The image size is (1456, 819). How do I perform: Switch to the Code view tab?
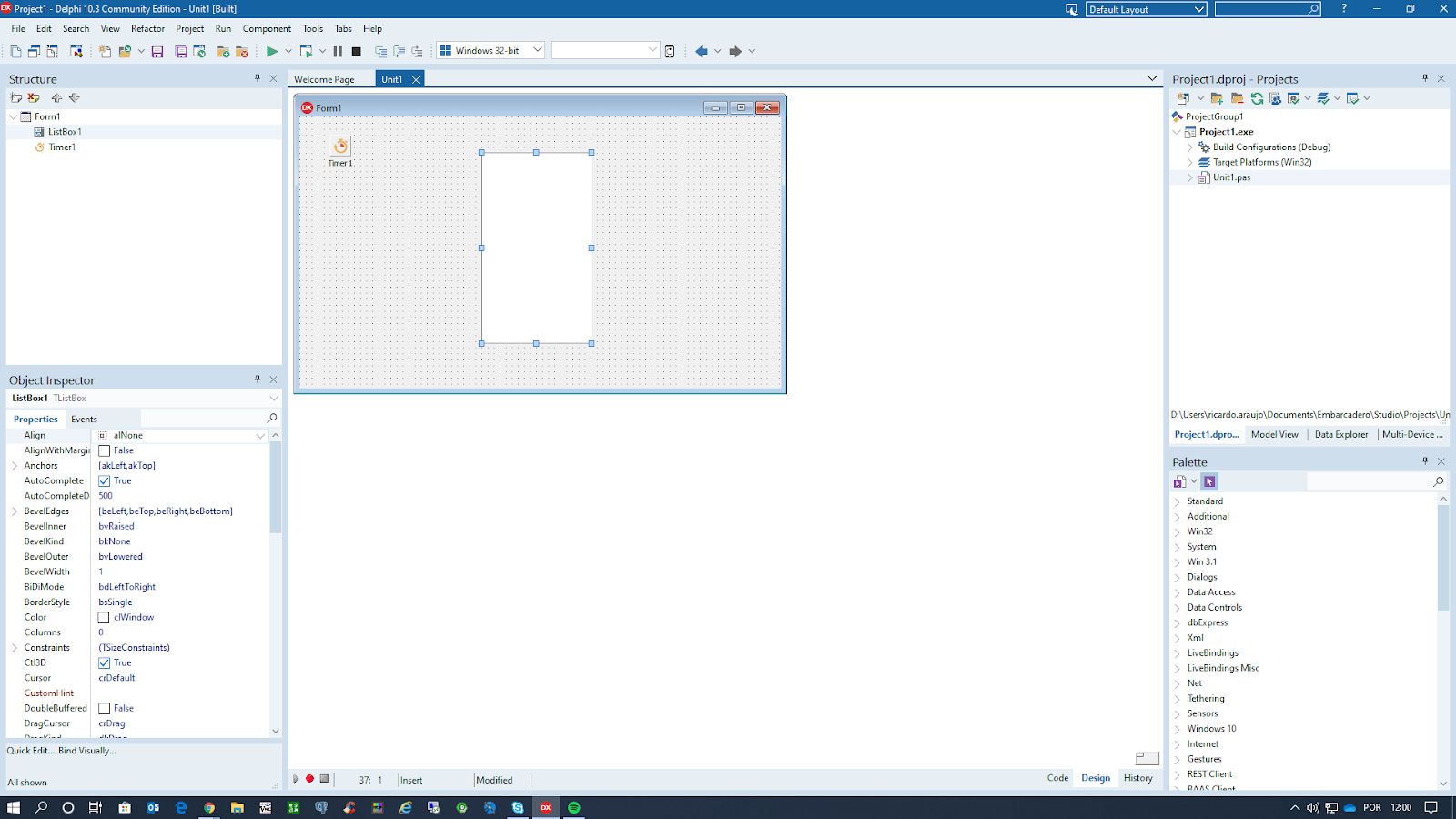pyautogui.click(x=1057, y=778)
